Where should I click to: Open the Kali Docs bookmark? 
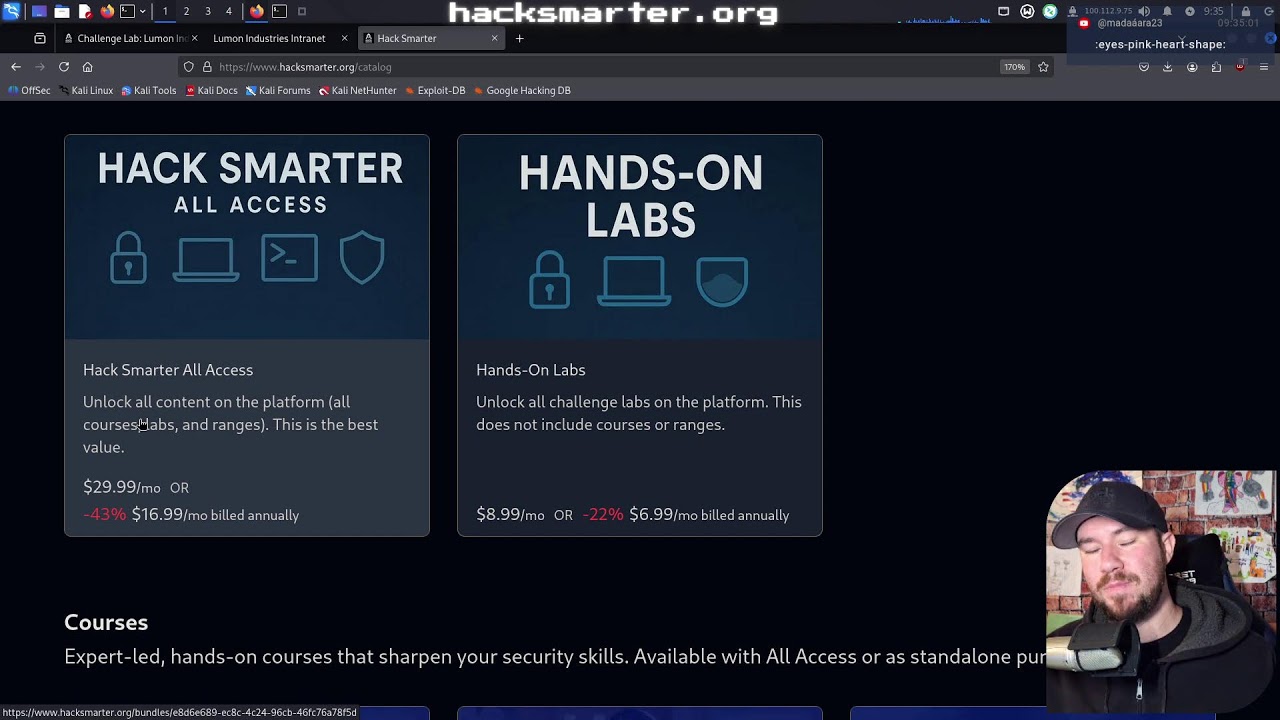(211, 90)
